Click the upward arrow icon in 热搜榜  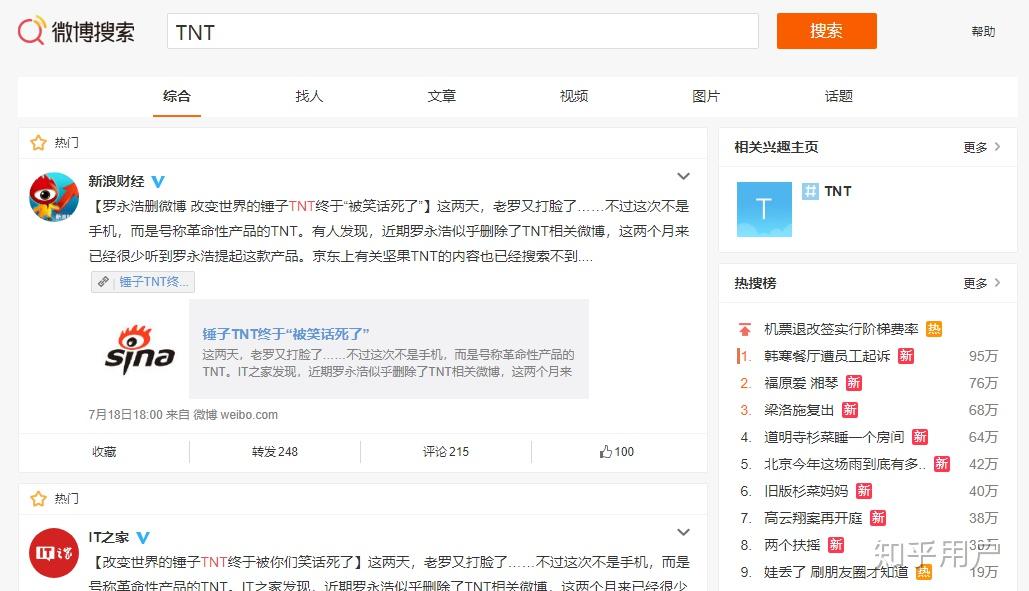pos(742,328)
